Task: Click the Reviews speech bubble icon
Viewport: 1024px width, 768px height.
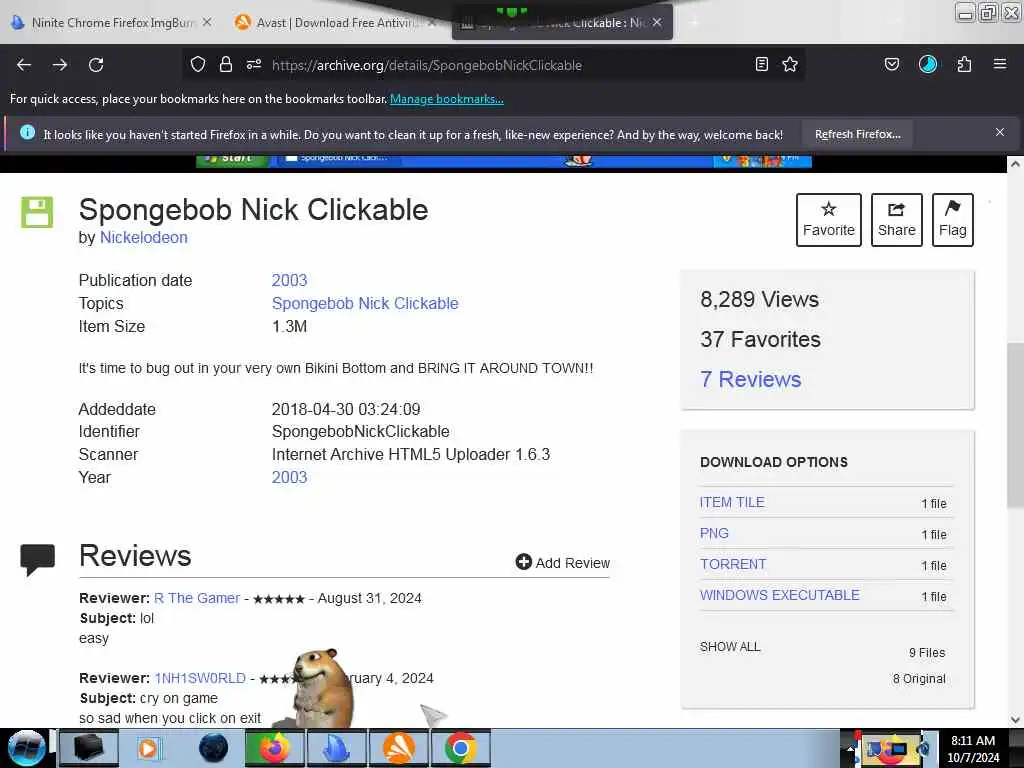Action: [37, 560]
